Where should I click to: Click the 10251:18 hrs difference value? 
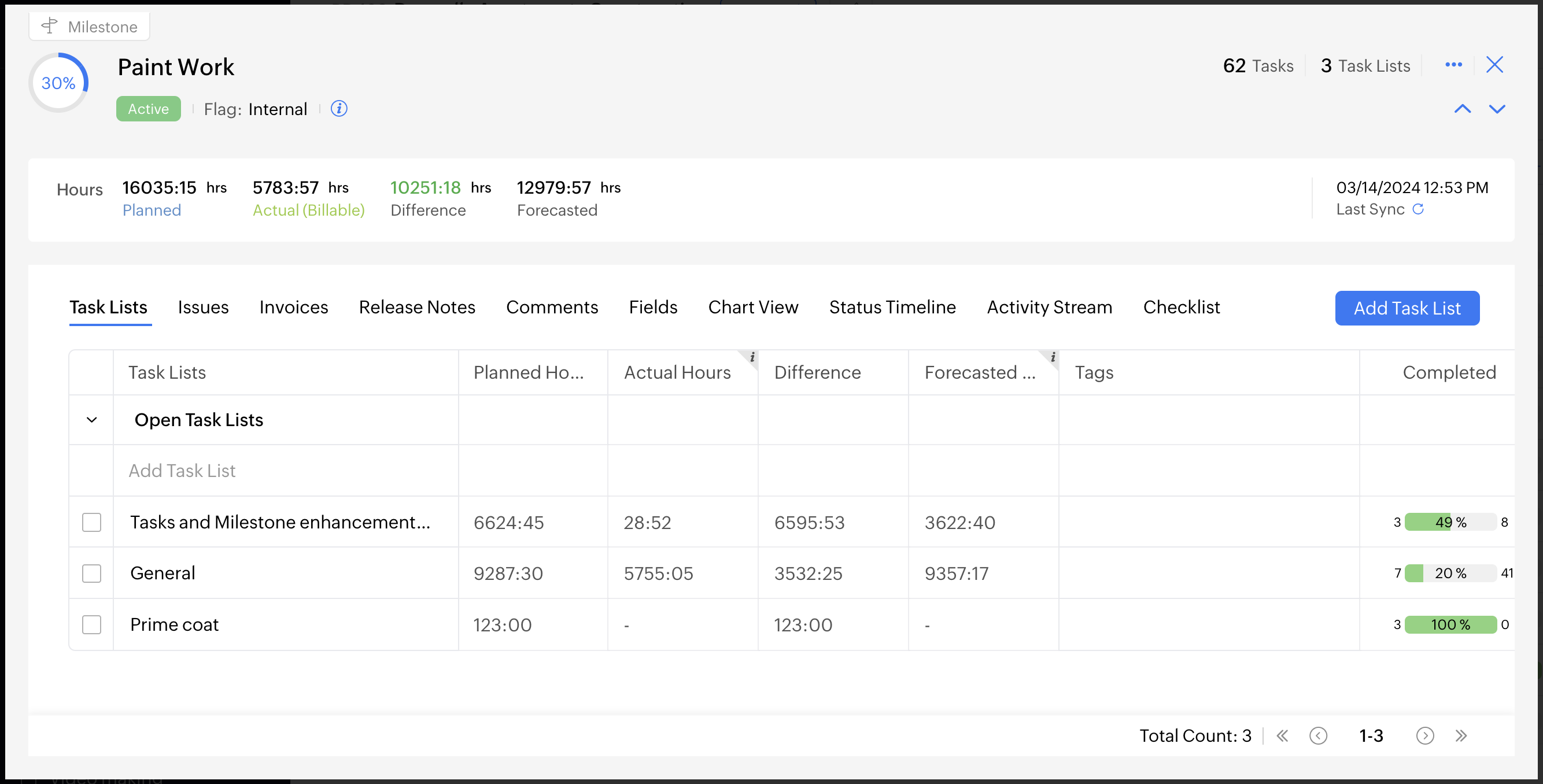440,187
